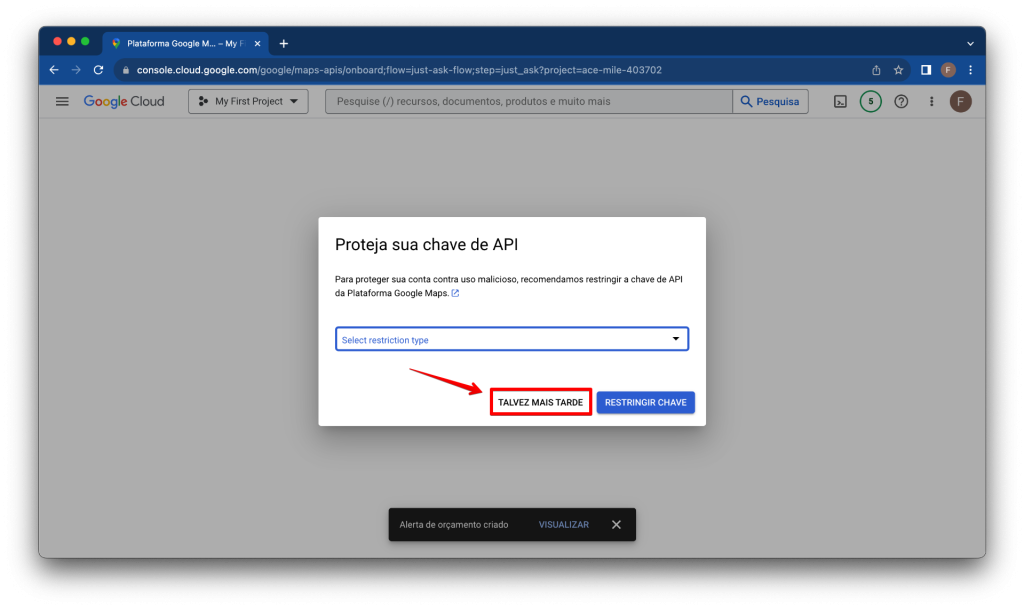The height and width of the screenshot is (609, 1024).
Task: Open the help question mark icon
Action: [901, 101]
